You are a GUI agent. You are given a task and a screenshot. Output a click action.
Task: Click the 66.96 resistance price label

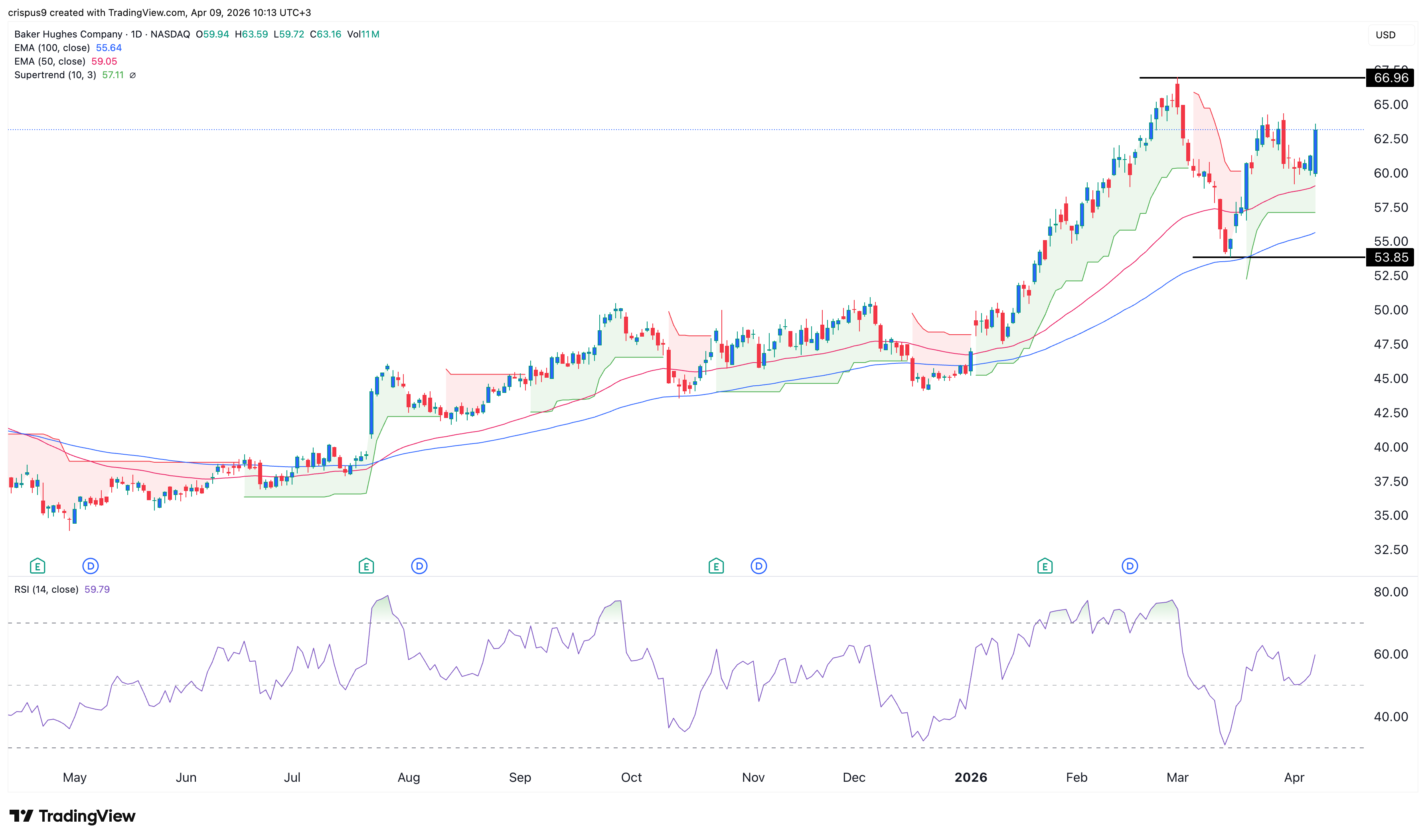[1390, 78]
